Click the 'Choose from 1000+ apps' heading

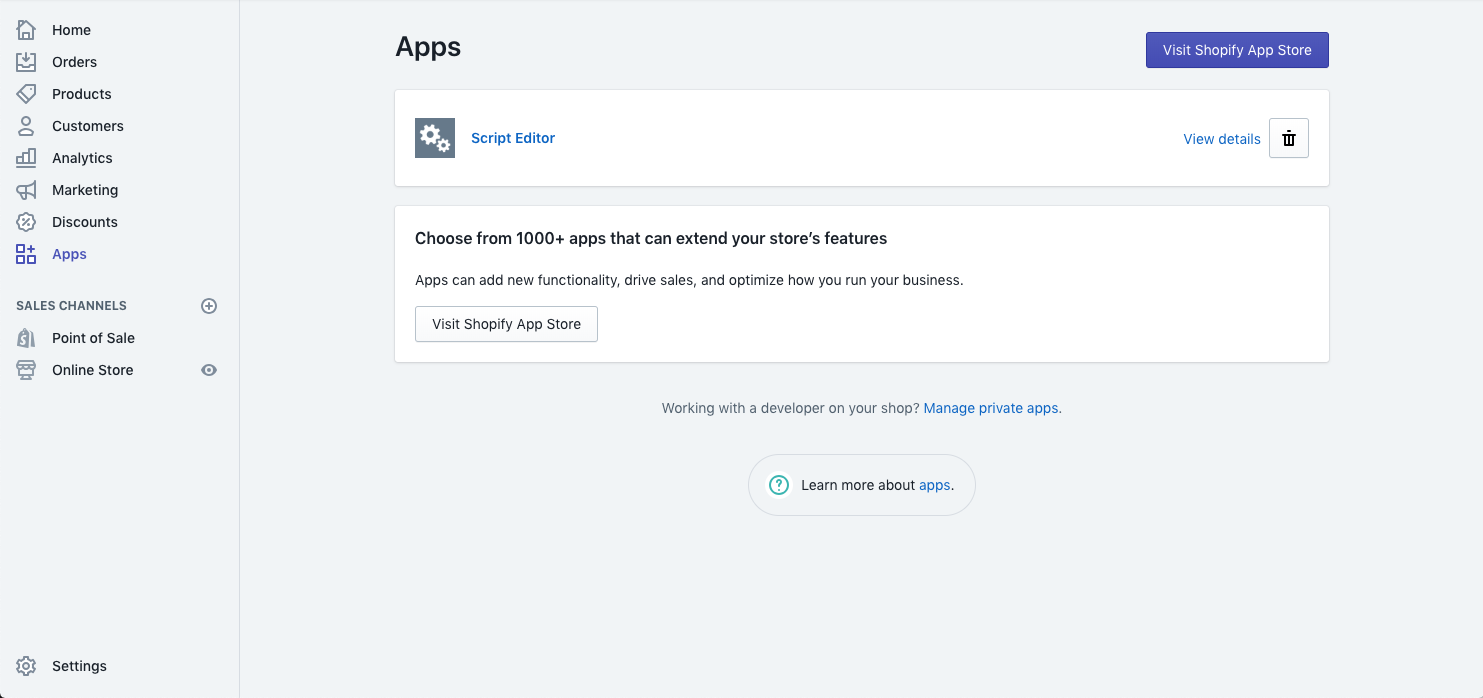651,238
